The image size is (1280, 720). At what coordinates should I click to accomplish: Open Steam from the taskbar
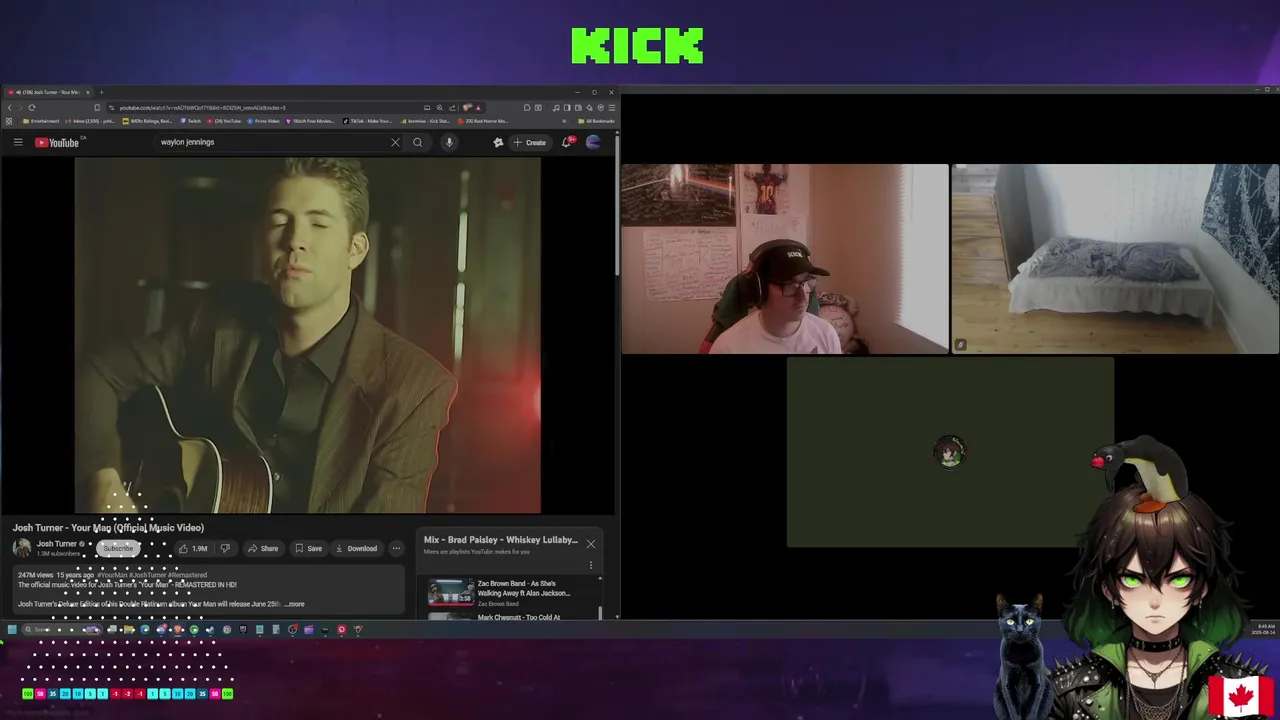point(210,630)
